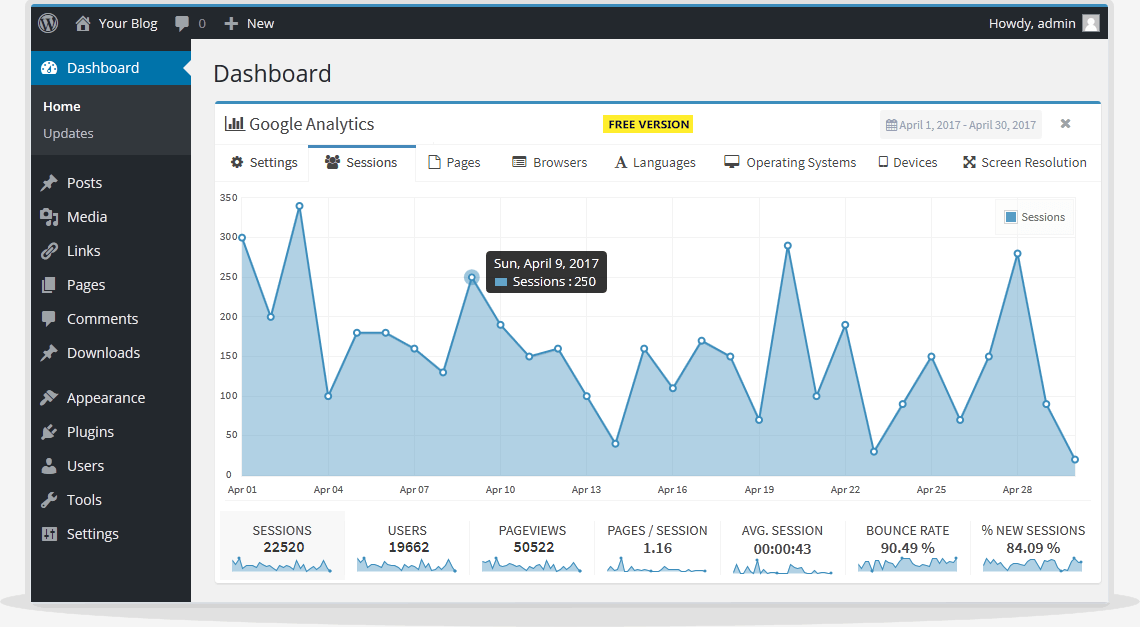Click the Downloads pin icon
The width and height of the screenshot is (1140, 627).
tap(49, 353)
